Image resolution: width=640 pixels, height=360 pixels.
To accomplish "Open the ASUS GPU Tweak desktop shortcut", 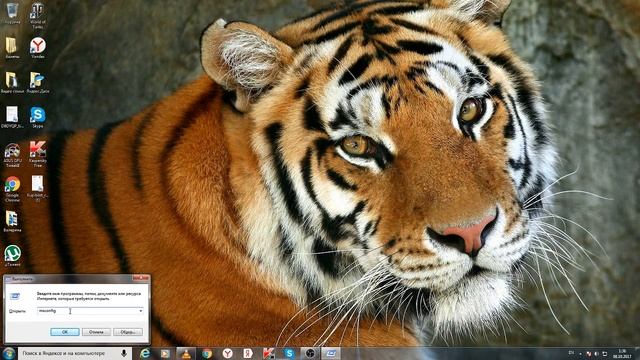I will [13, 155].
